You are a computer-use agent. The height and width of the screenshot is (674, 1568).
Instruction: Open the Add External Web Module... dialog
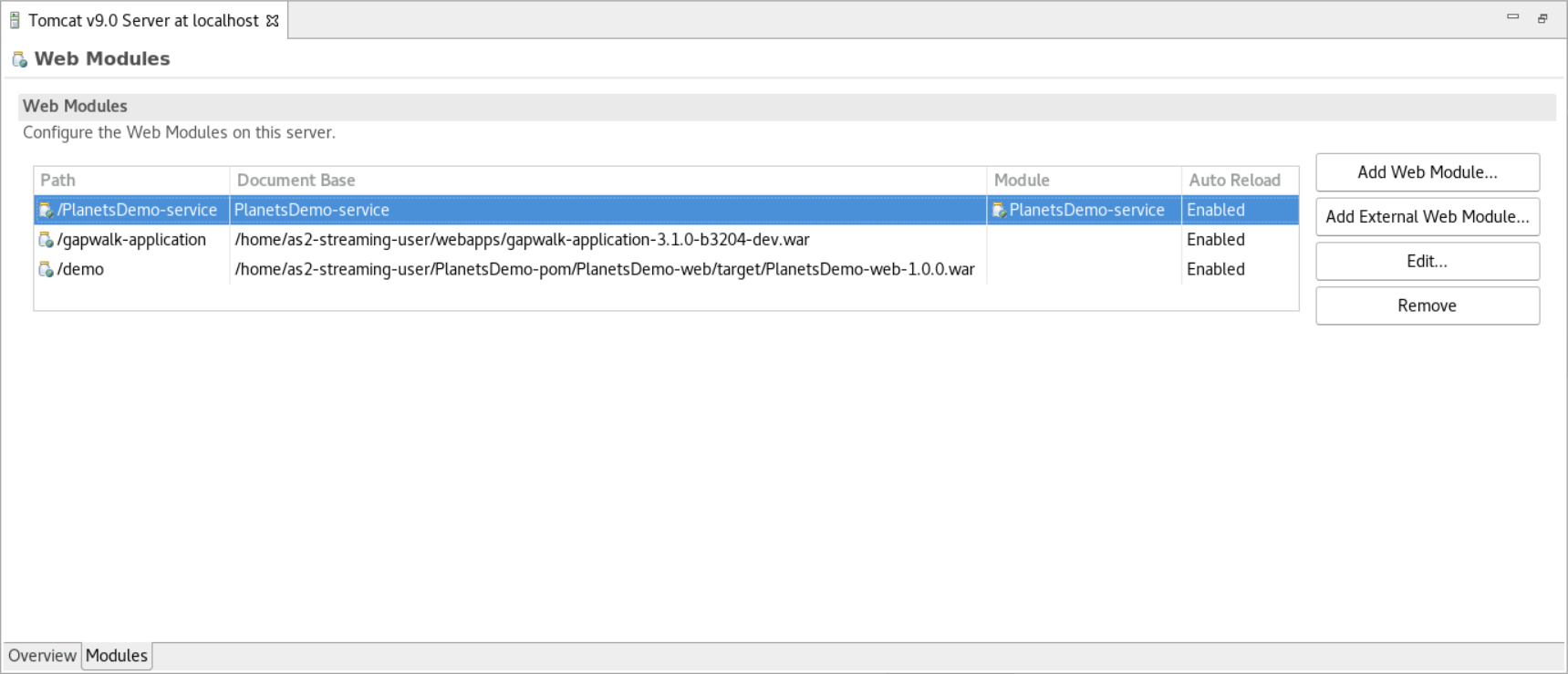click(x=1427, y=217)
